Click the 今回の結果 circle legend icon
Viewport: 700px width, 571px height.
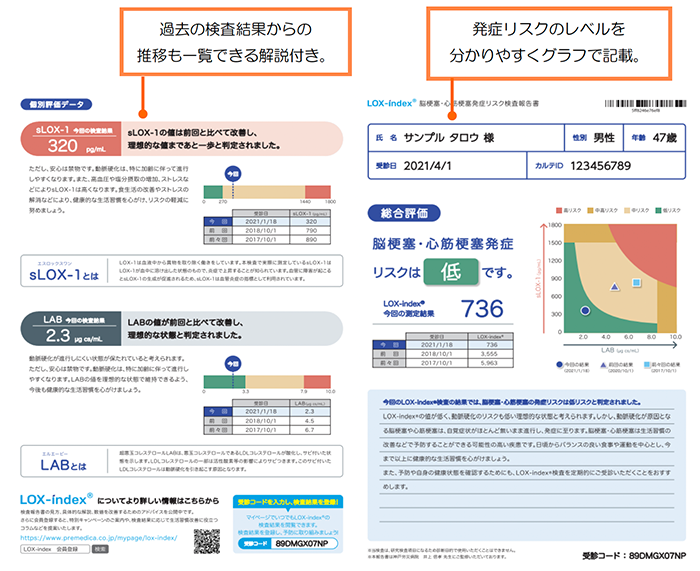click(559, 365)
